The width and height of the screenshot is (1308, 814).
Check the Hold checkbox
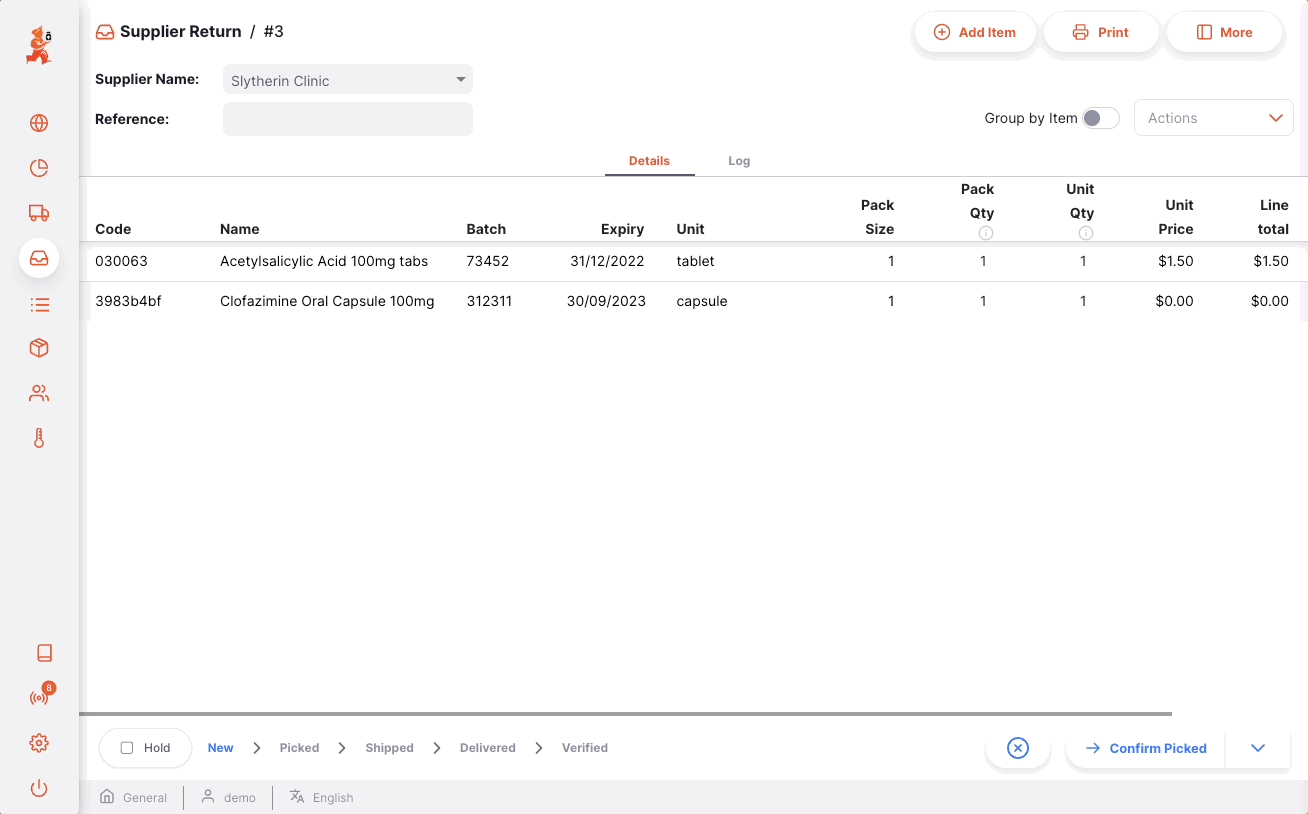coord(127,748)
